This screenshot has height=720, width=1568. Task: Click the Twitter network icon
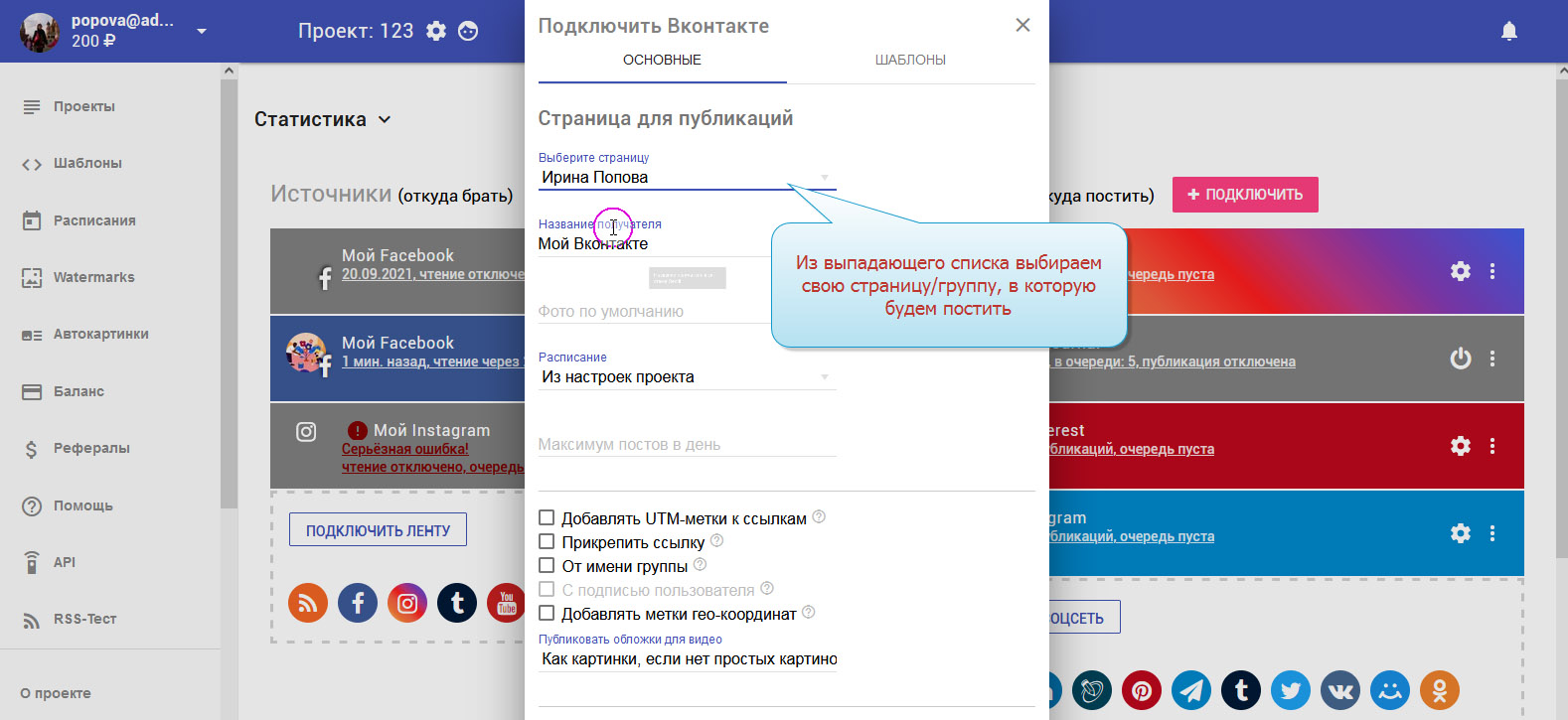1291,690
